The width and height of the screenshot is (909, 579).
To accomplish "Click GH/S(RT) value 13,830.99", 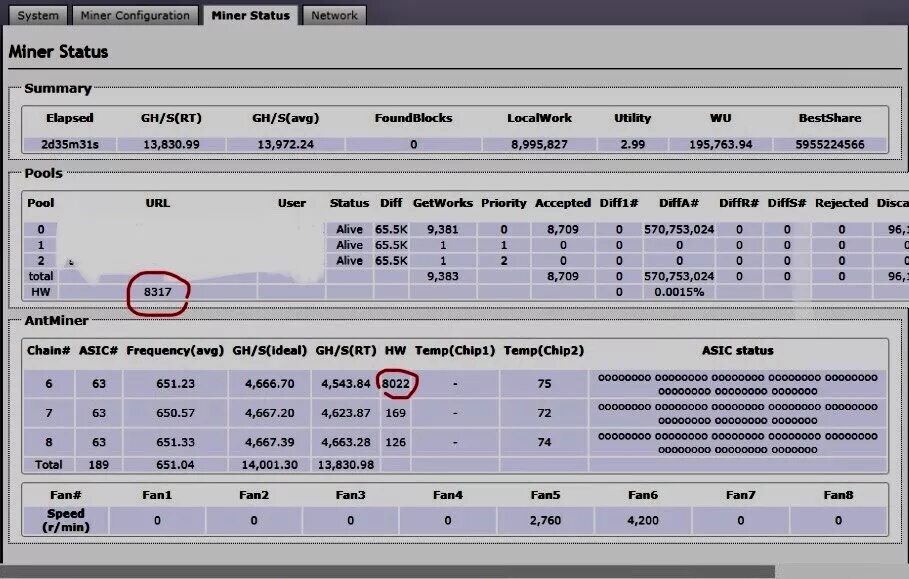I will pos(171,144).
